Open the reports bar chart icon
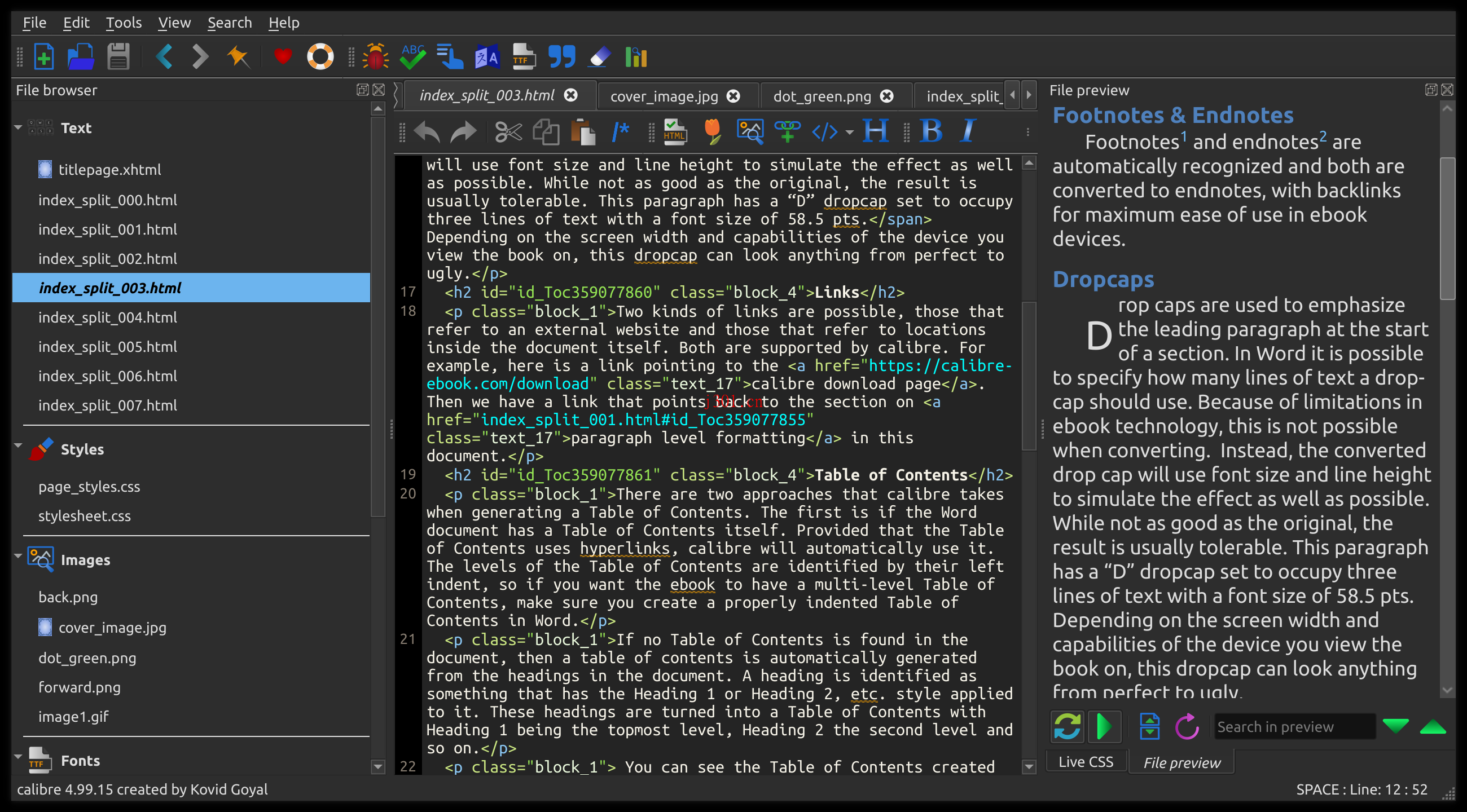1467x812 pixels. pos(636,56)
